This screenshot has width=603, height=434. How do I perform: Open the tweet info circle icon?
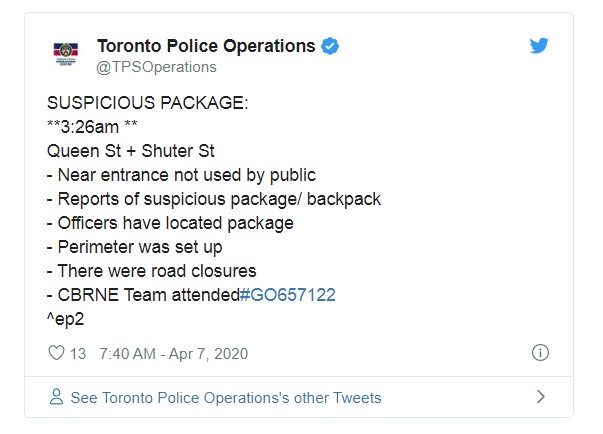(x=540, y=353)
